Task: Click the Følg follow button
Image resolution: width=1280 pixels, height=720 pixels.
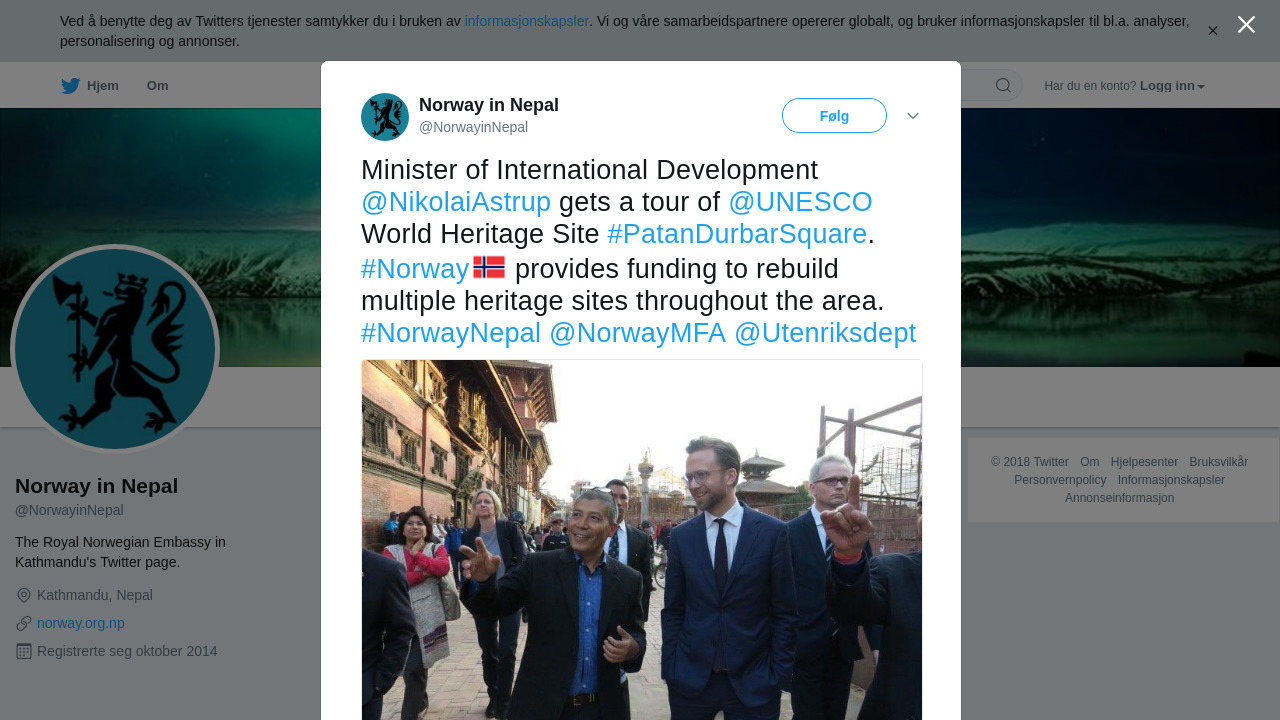Action: [834, 116]
